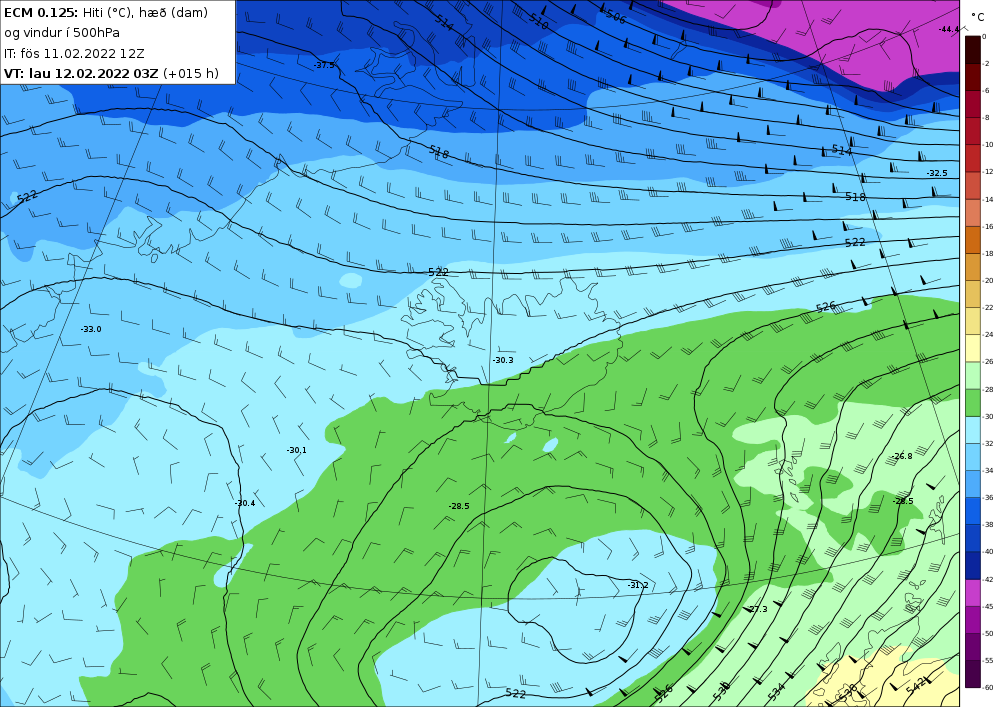
Task: Click the -26.8 temperature label
Action: coord(902,456)
